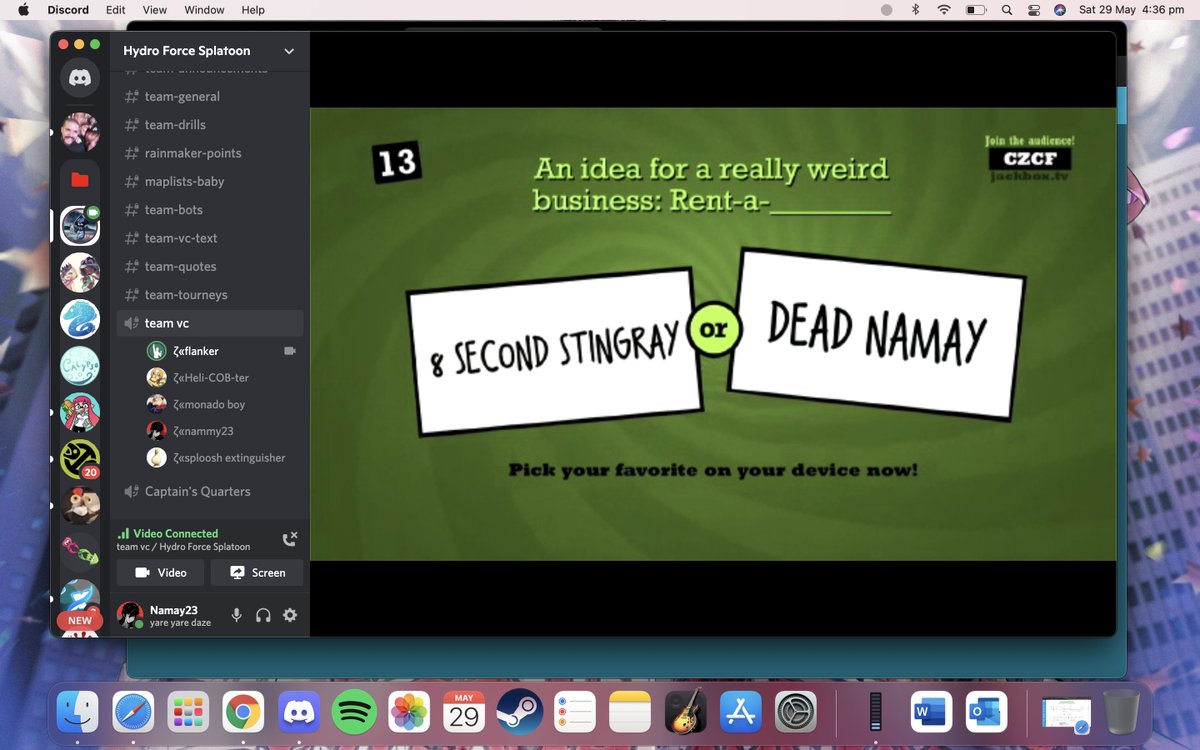Open the Window menu
This screenshot has height=750, width=1200.
point(204,10)
